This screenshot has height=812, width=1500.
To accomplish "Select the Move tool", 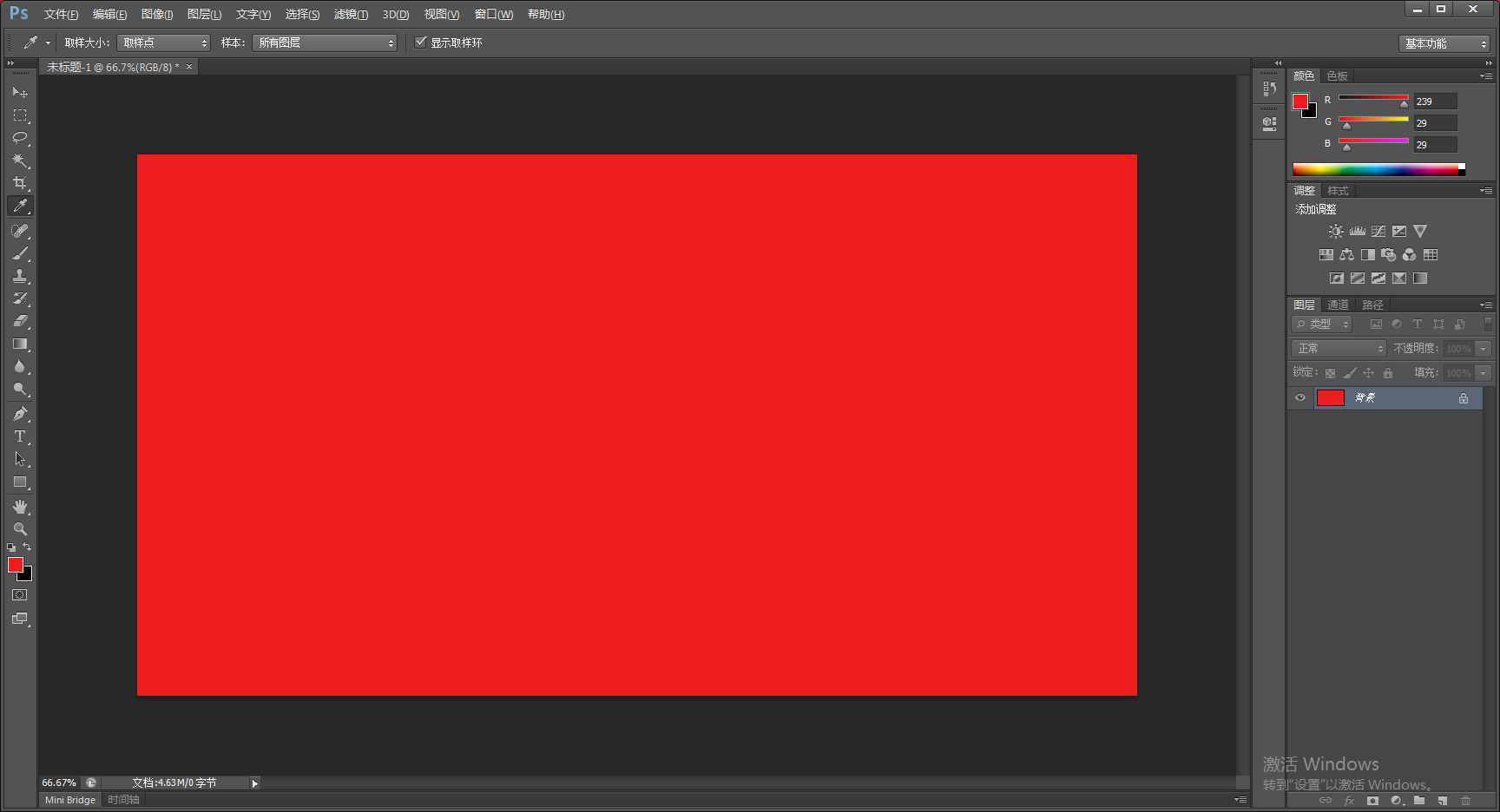I will [x=20, y=92].
